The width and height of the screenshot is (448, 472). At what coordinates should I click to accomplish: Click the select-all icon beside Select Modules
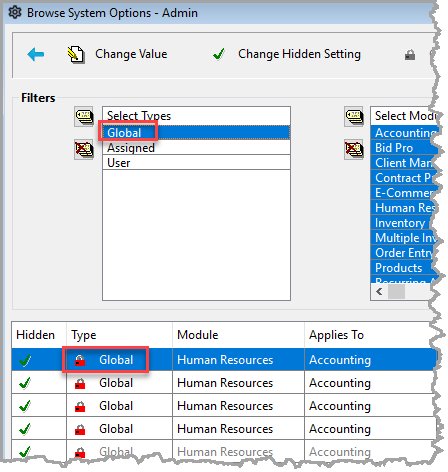click(354, 117)
